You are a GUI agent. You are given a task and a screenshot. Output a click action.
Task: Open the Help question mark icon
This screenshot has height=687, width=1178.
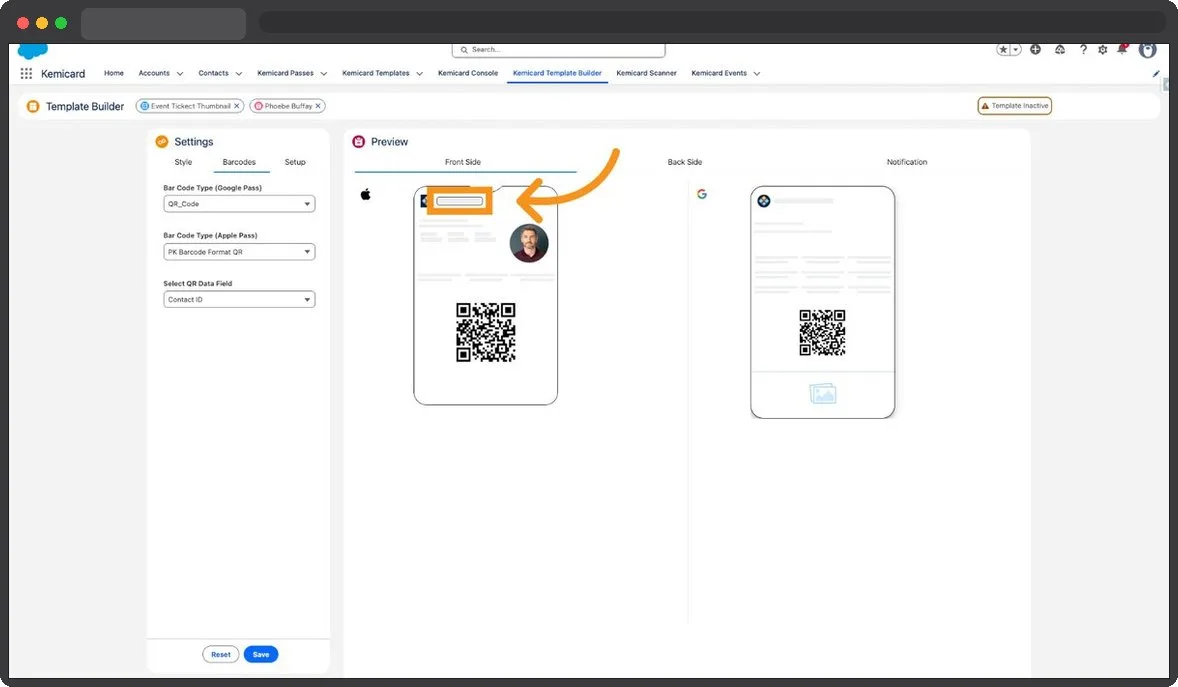click(x=1083, y=50)
